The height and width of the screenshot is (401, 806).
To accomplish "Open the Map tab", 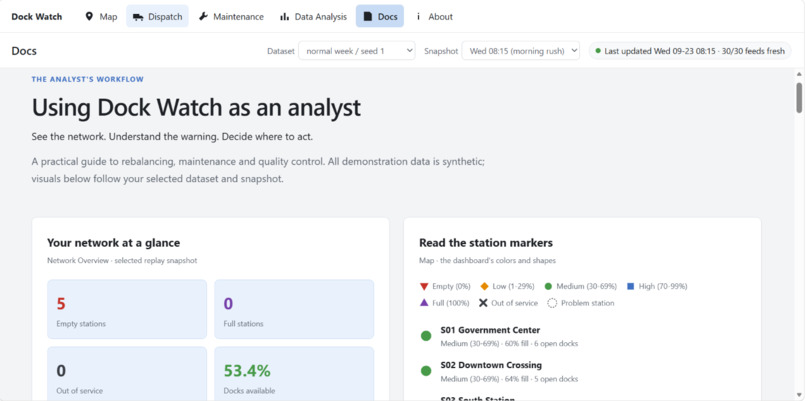I will (101, 16).
